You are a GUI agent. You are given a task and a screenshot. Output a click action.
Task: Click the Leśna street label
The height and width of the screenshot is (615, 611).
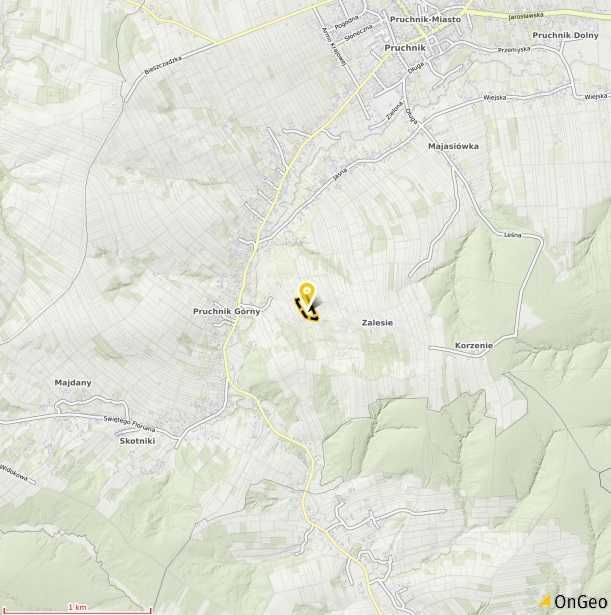coord(513,235)
